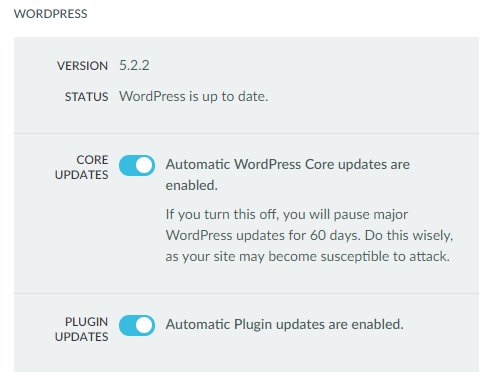This screenshot has width=491, height=381.
Task: Click 'Do this wisely' in the warning
Action: pos(409,235)
